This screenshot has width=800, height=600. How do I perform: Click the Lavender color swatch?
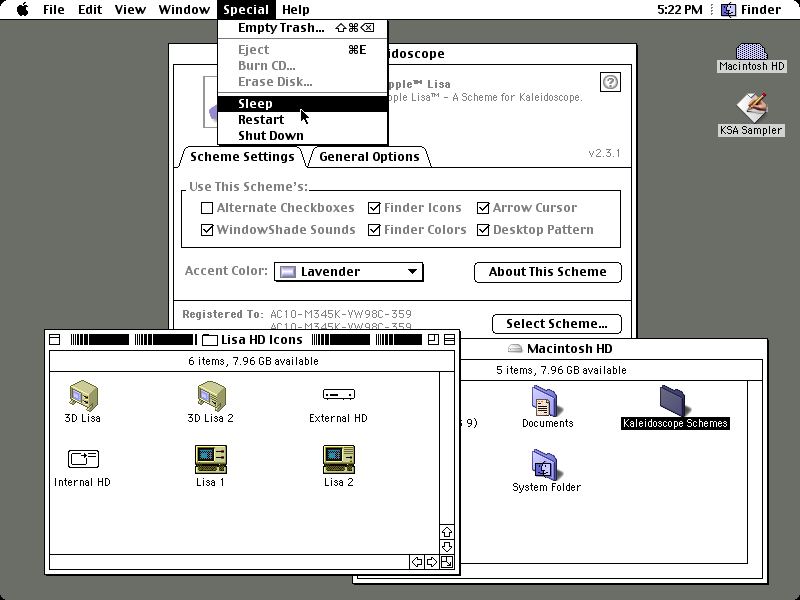(x=288, y=271)
